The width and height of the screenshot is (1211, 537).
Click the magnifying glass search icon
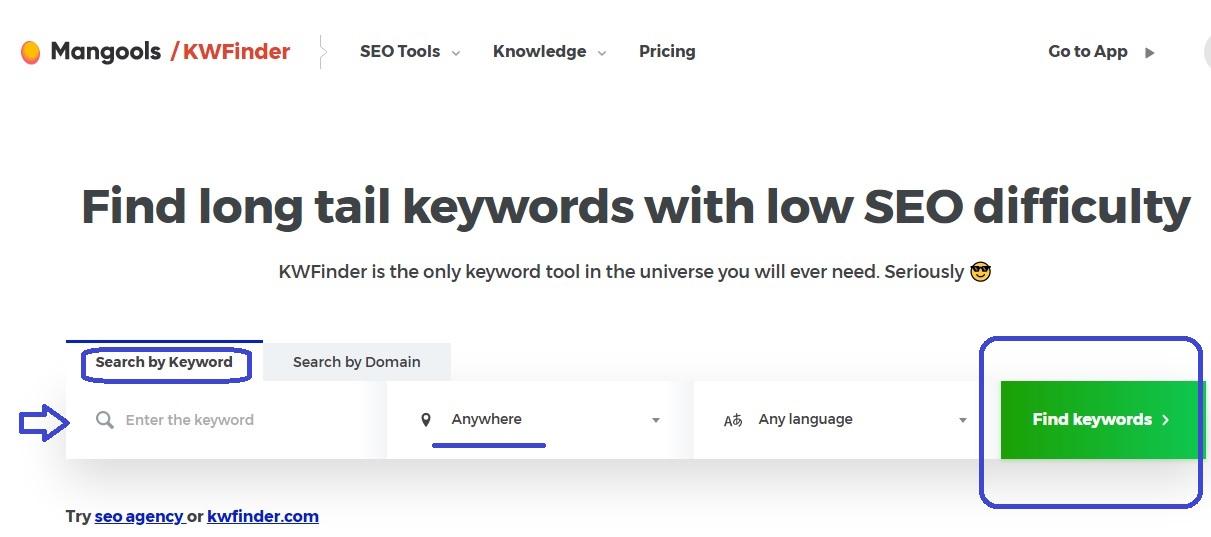tap(105, 420)
